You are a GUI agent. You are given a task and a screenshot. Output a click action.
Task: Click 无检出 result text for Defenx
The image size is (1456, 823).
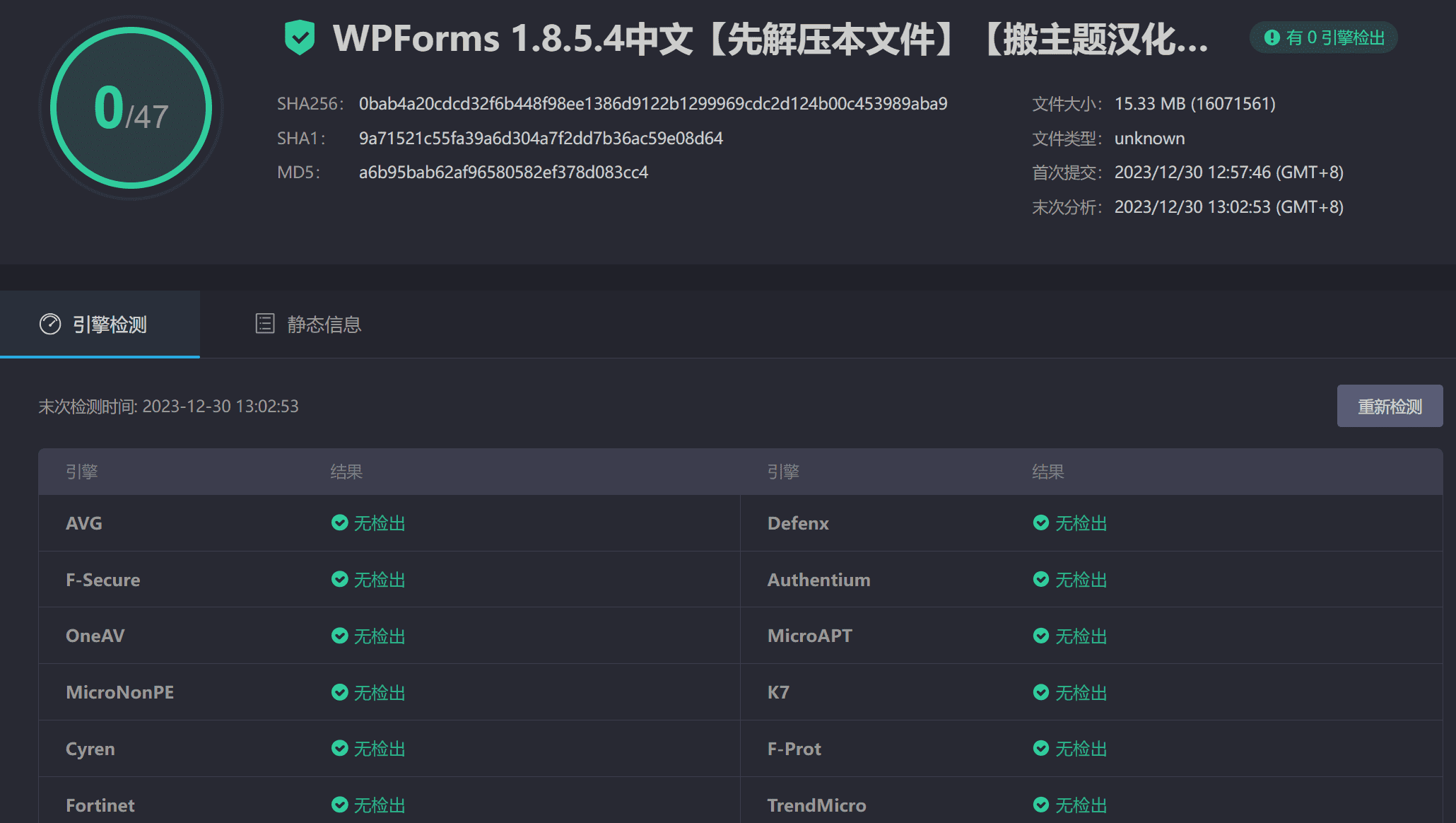[1081, 523]
